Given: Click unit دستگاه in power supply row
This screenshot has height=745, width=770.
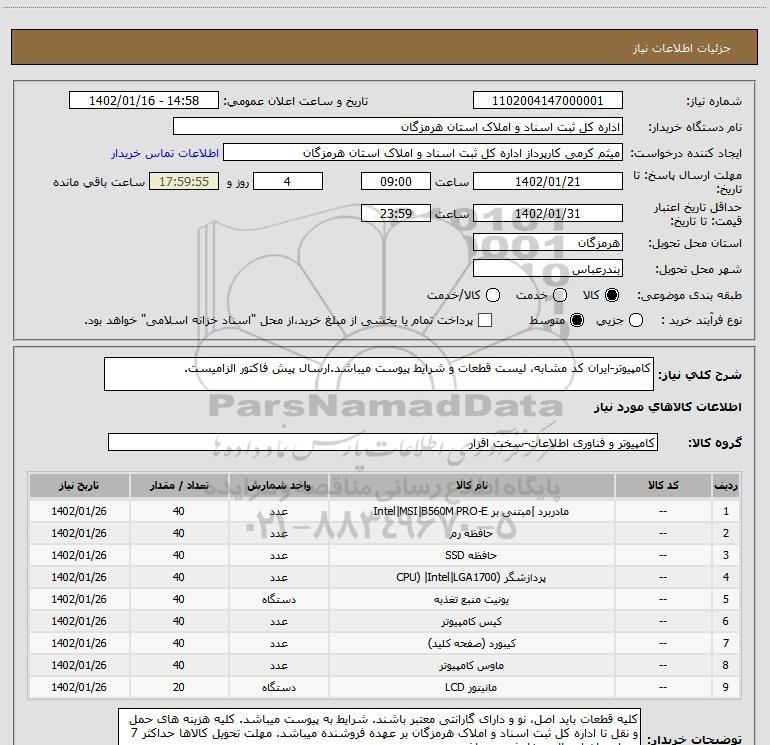Looking at the screenshot, I should (278, 599).
